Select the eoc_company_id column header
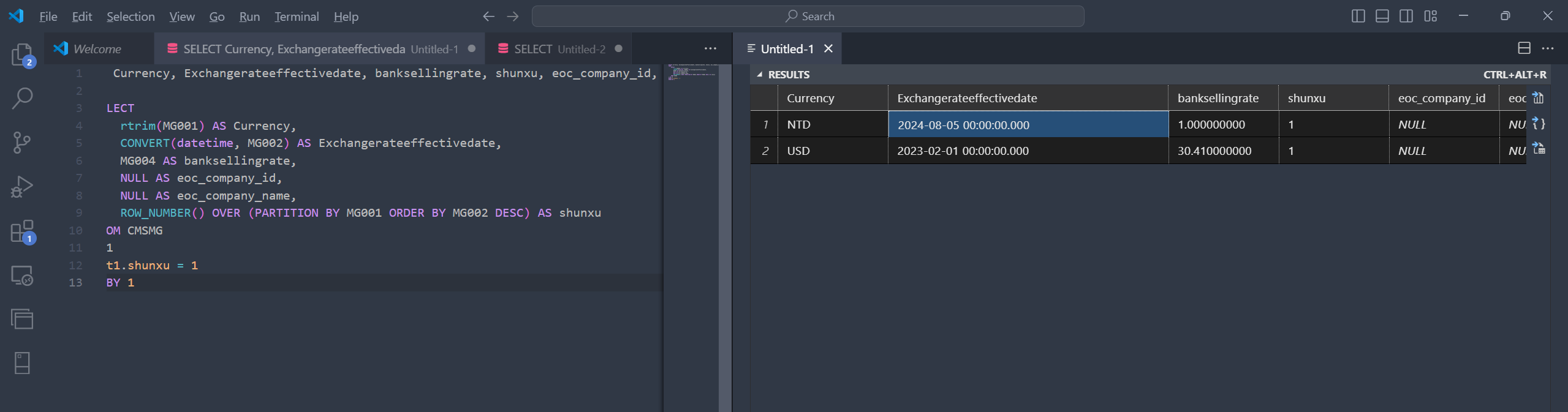 point(1444,98)
